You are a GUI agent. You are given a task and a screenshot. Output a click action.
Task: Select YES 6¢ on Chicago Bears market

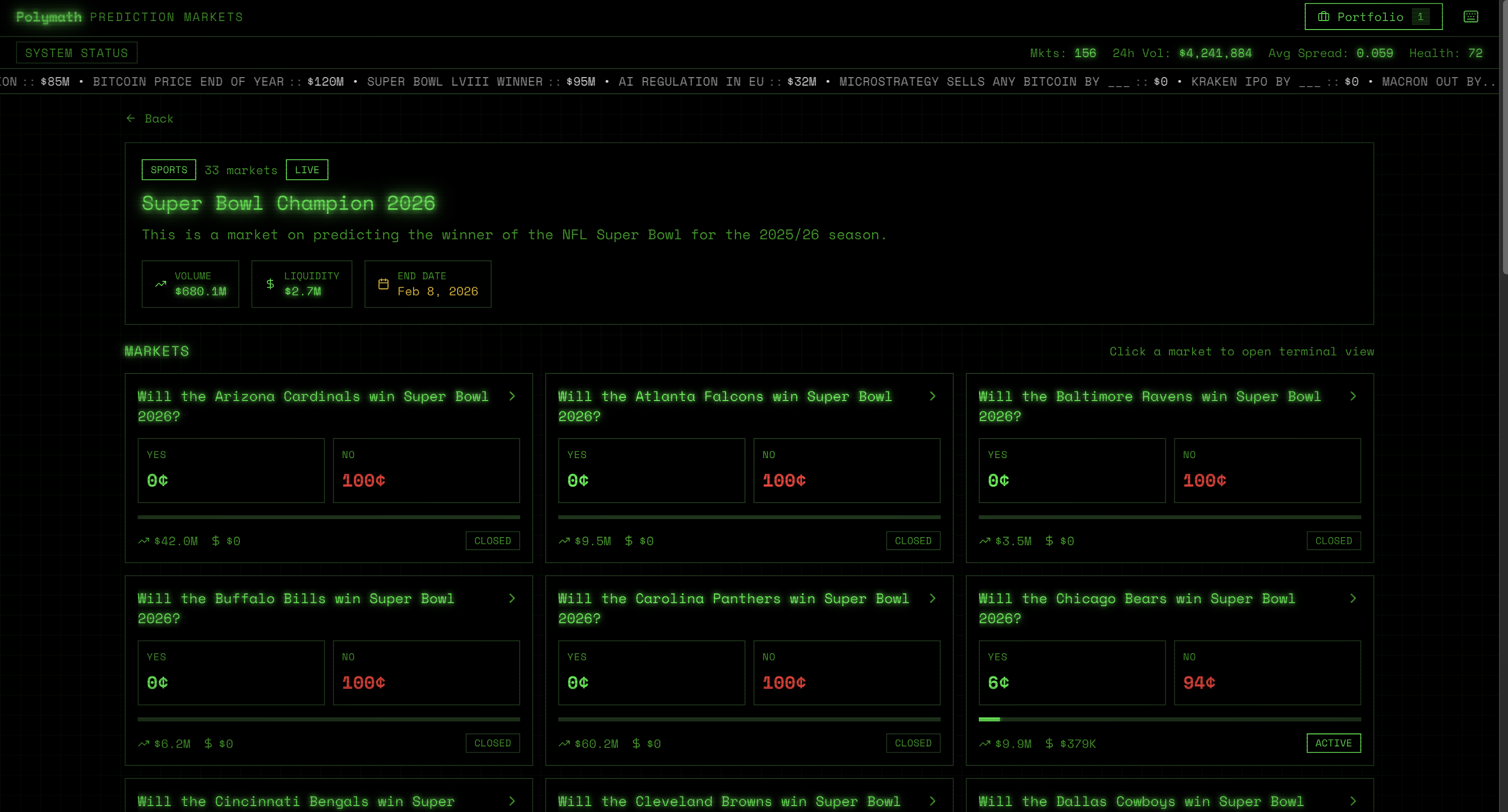pos(1071,673)
